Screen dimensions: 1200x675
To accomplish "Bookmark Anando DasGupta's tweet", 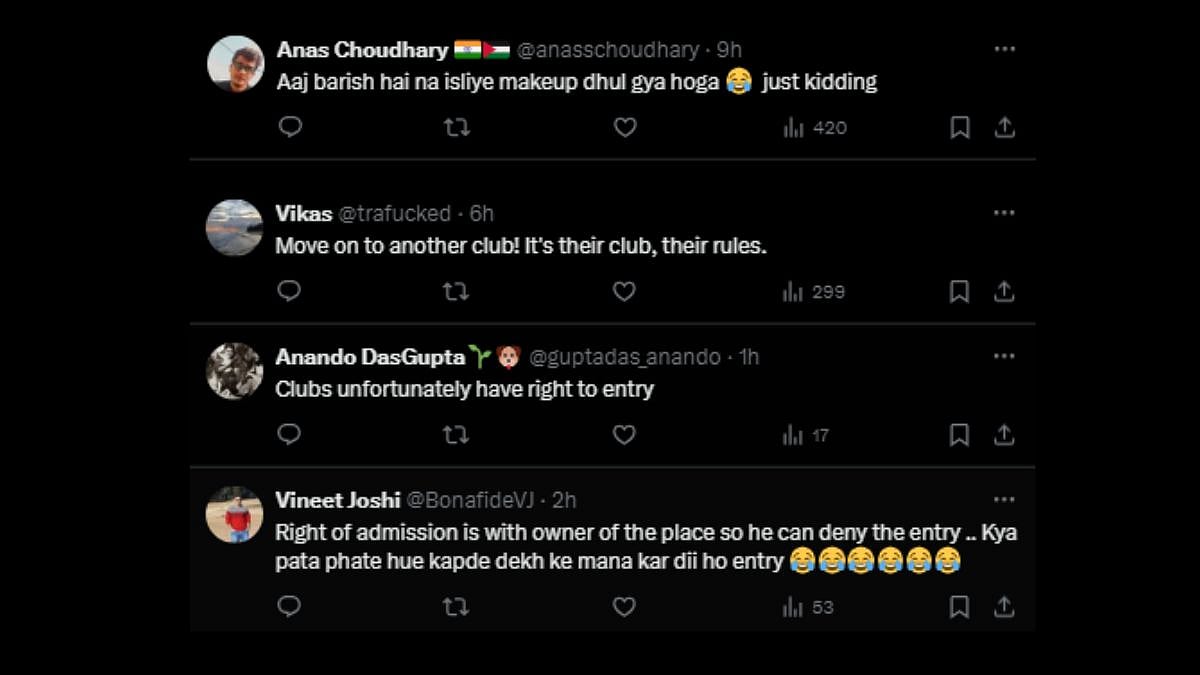I will pyautogui.click(x=959, y=435).
